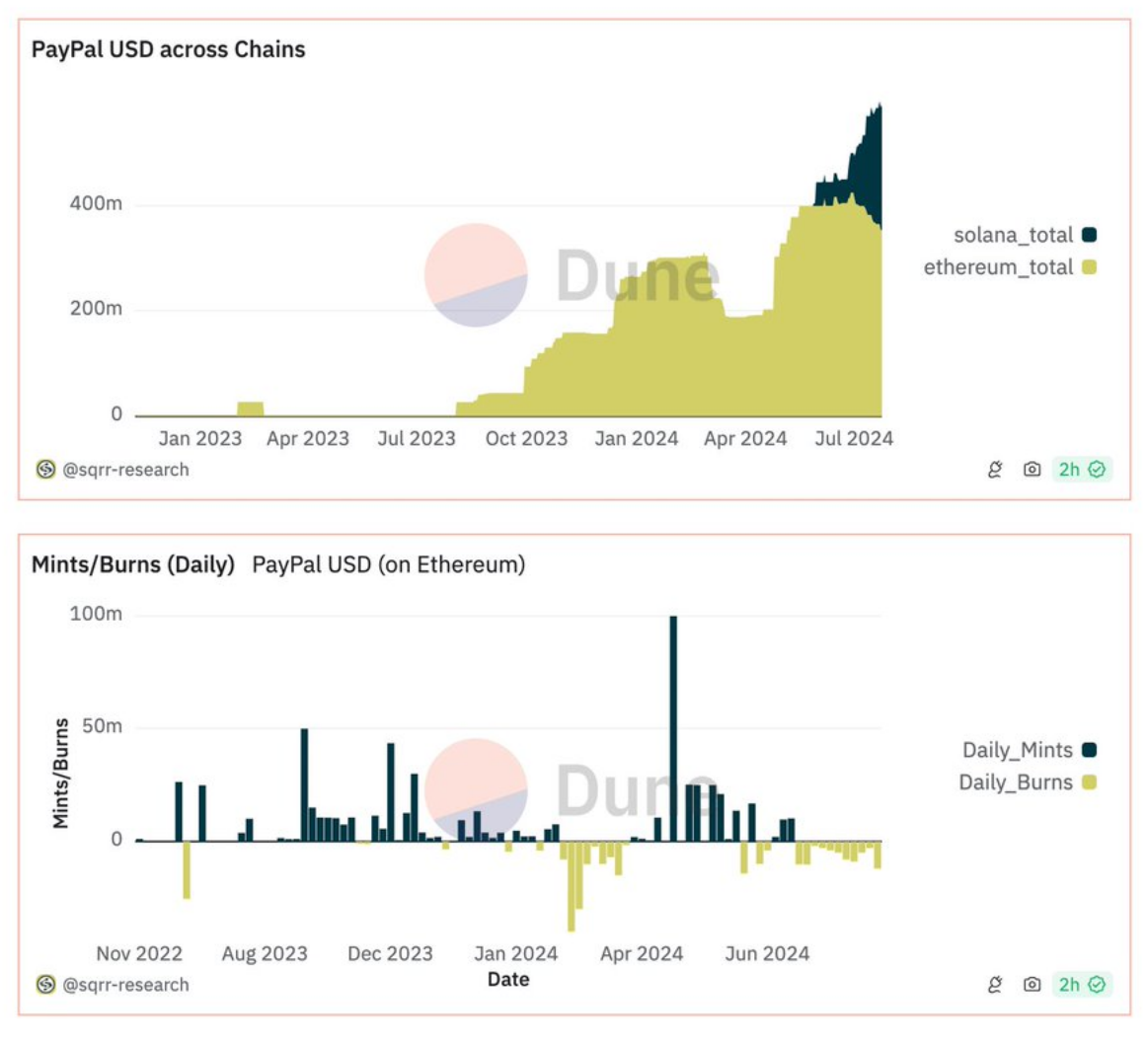Click plug icon in the Mints/Burns chart
The image size is (1148, 1041).
(x=995, y=985)
